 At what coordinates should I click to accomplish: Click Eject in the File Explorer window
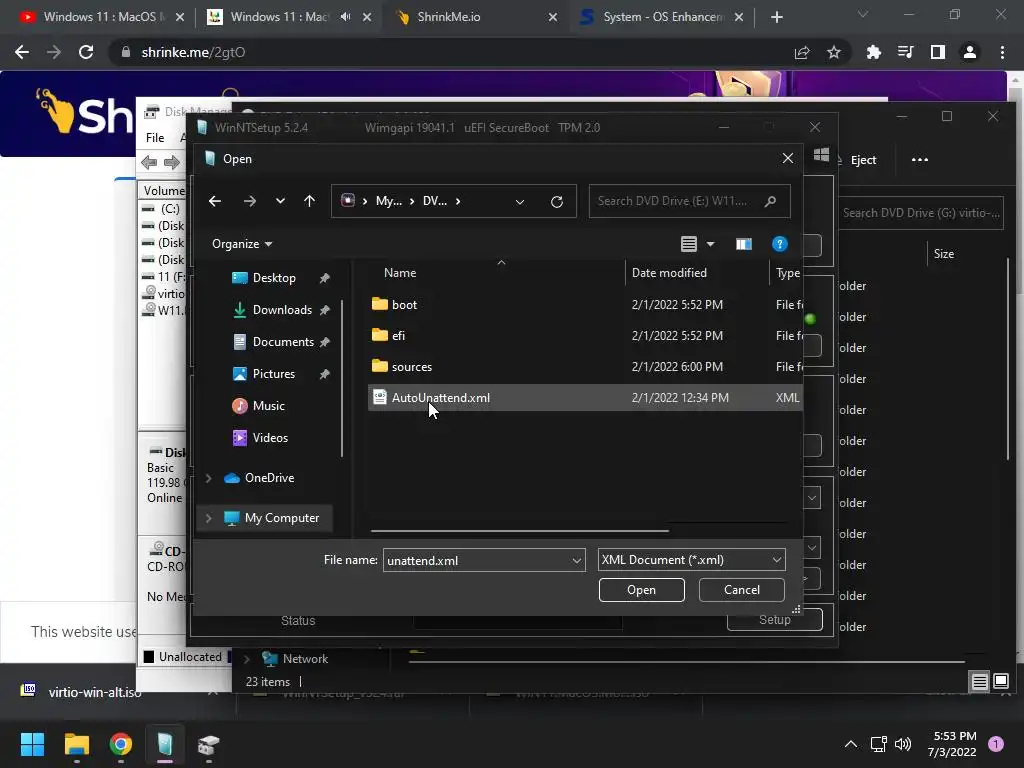[863, 160]
